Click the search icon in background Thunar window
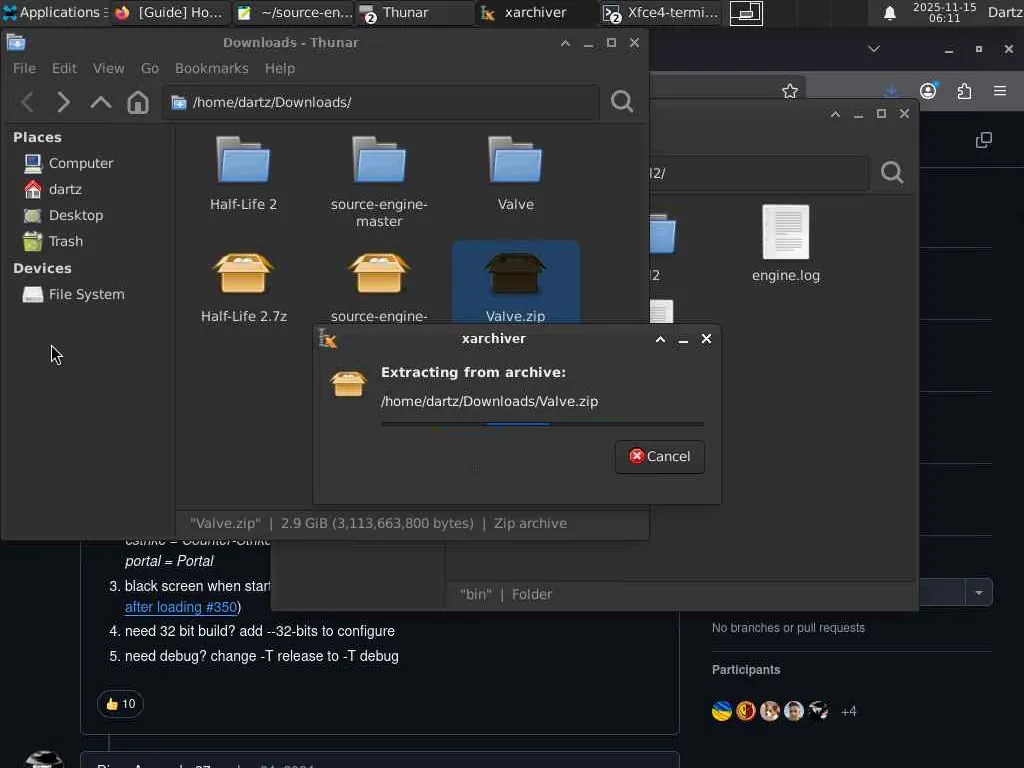The image size is (1024, 768). (892, 173)
